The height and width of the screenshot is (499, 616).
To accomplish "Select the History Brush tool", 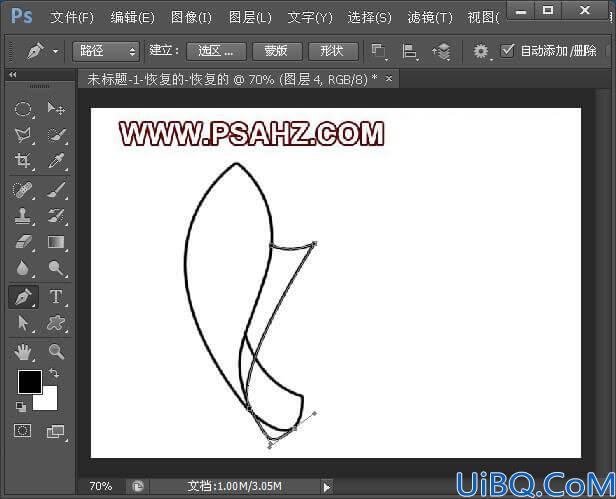I will [56, 216].
